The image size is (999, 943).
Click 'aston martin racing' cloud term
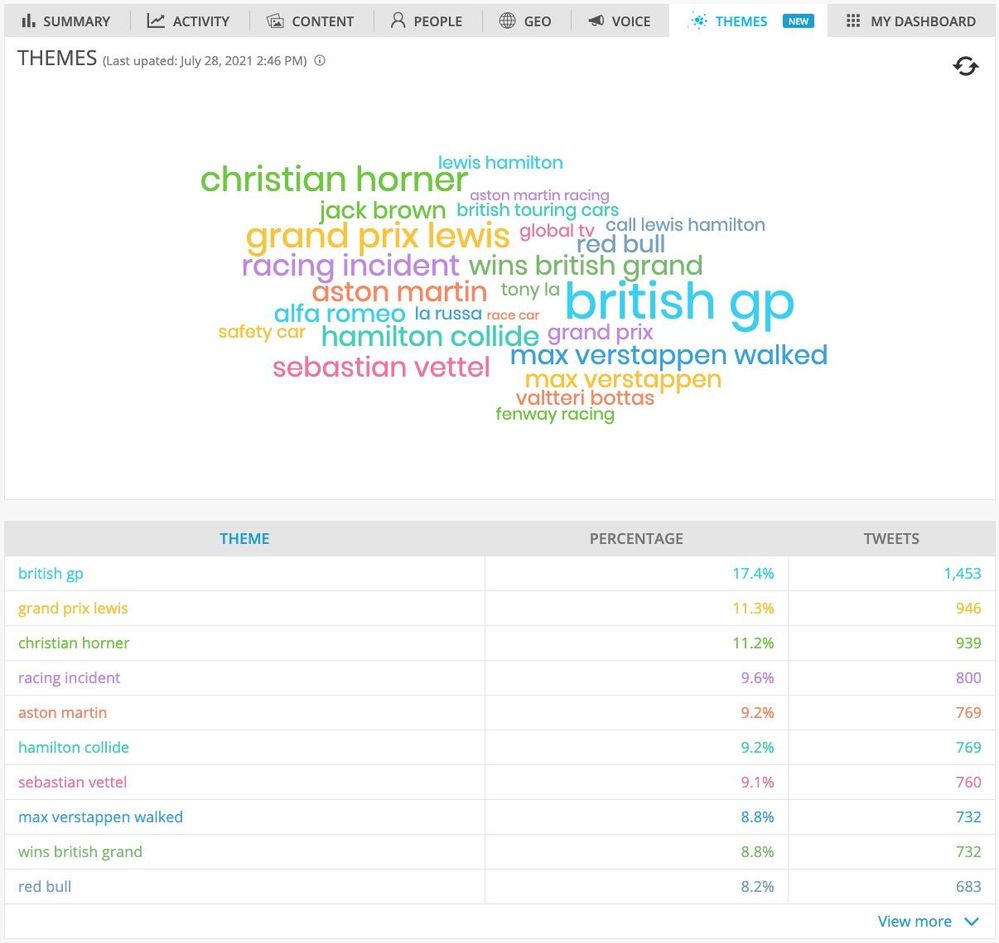(540, 195)
